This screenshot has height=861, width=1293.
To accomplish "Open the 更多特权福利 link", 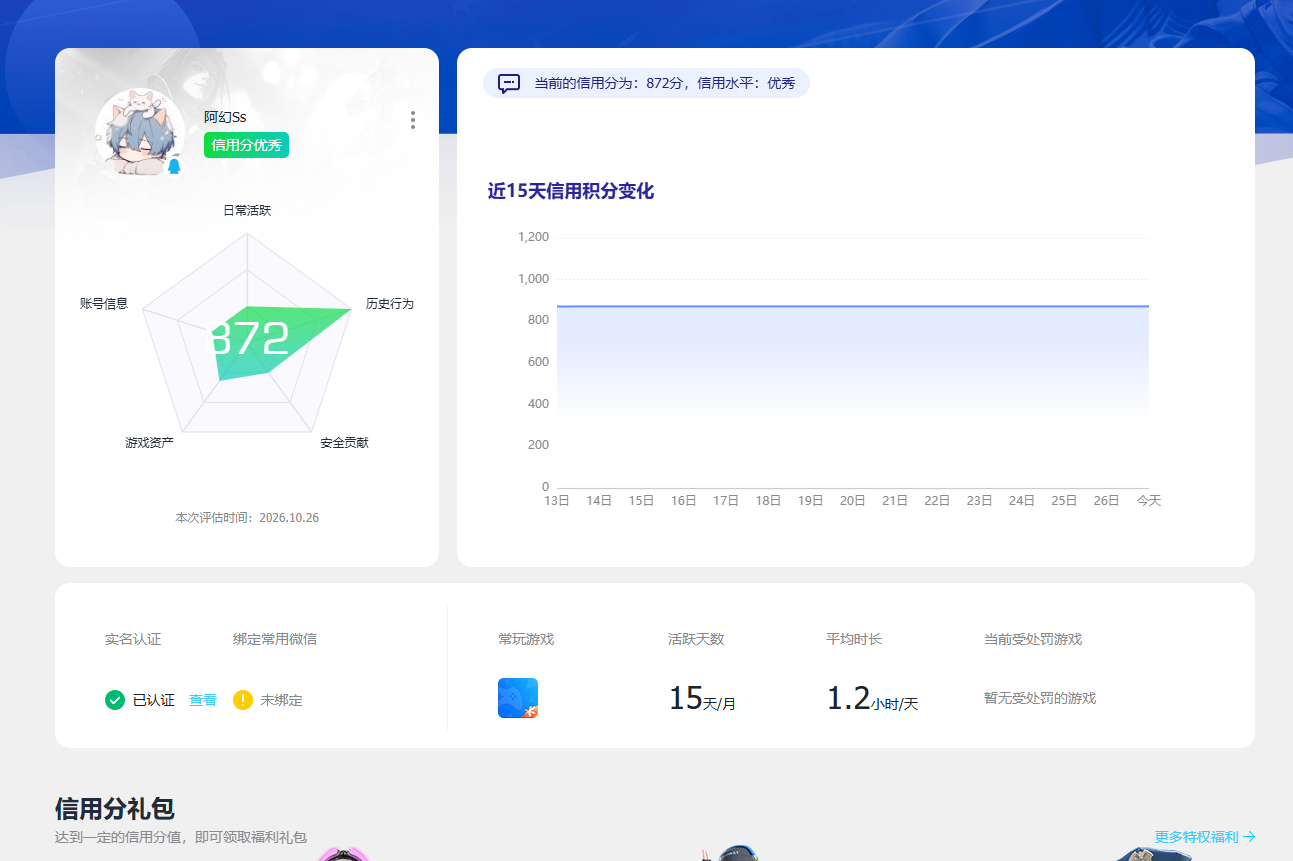I will 1205,837.
